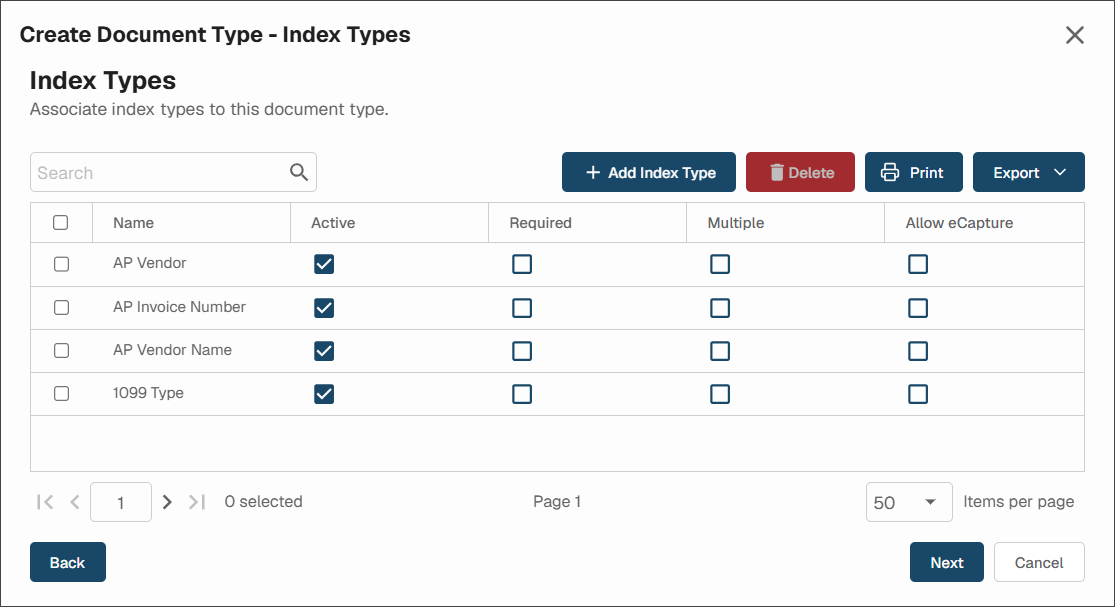Advance to next page arrow
This screenshot has width=1115, height=607.
click(x=167, y=502)
